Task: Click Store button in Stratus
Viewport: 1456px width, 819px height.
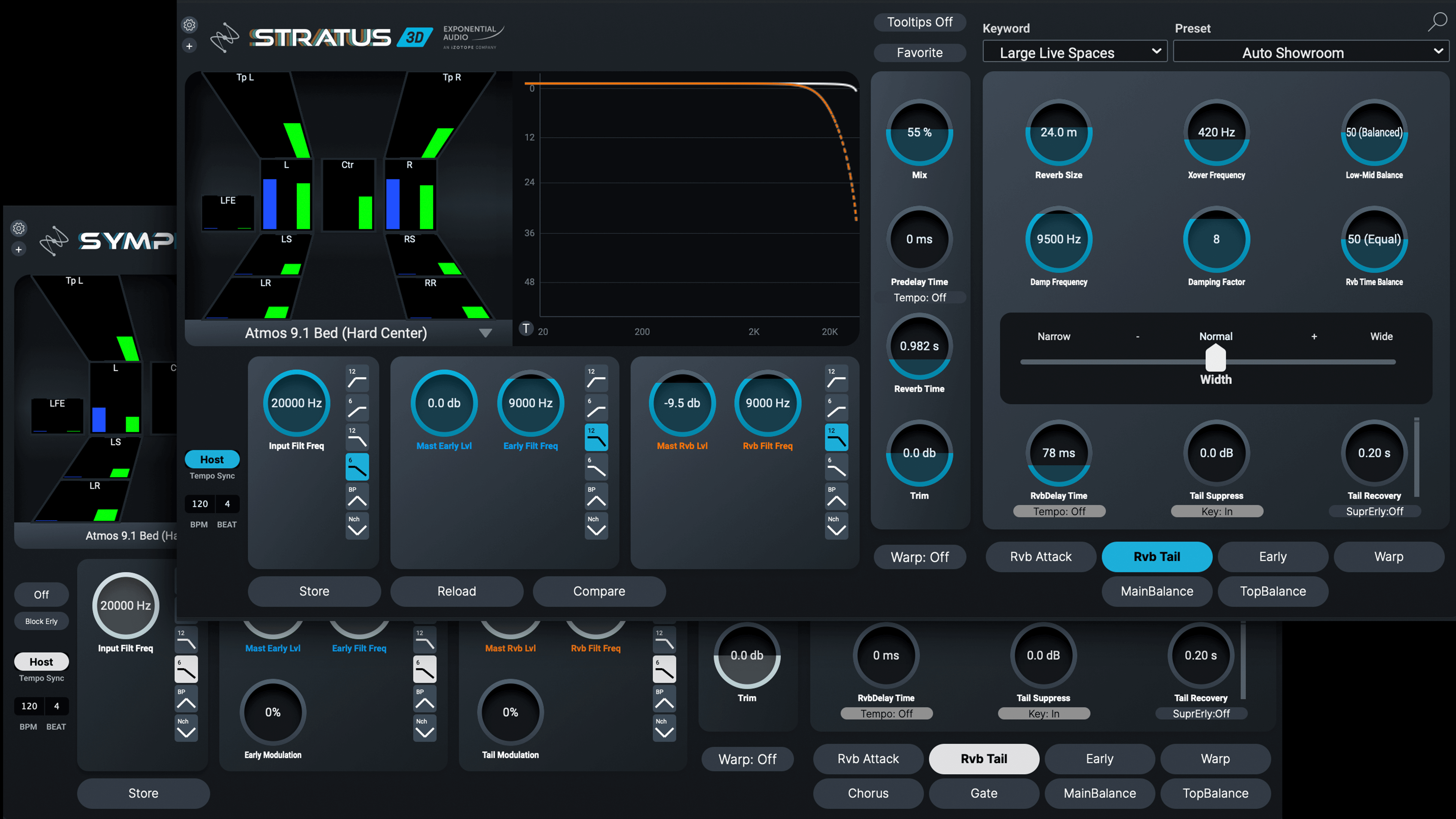Action: click(314, 591)
